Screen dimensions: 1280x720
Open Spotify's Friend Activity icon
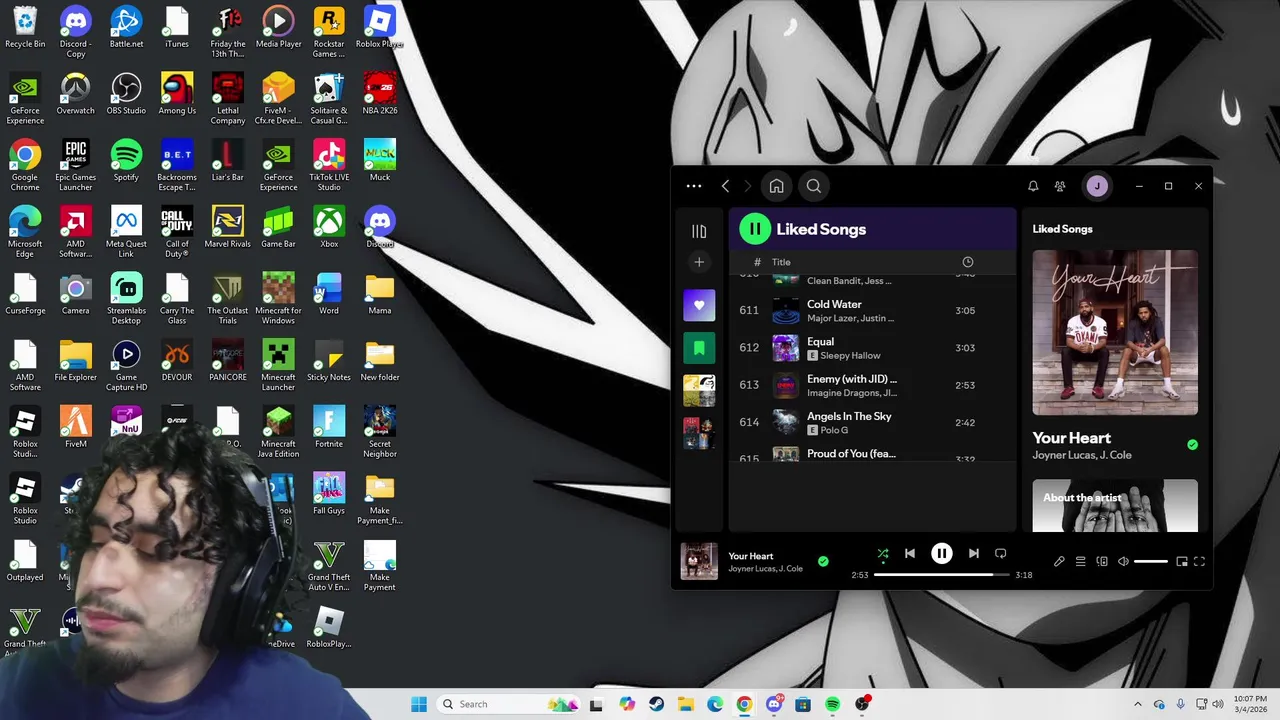click(1060, 186)
